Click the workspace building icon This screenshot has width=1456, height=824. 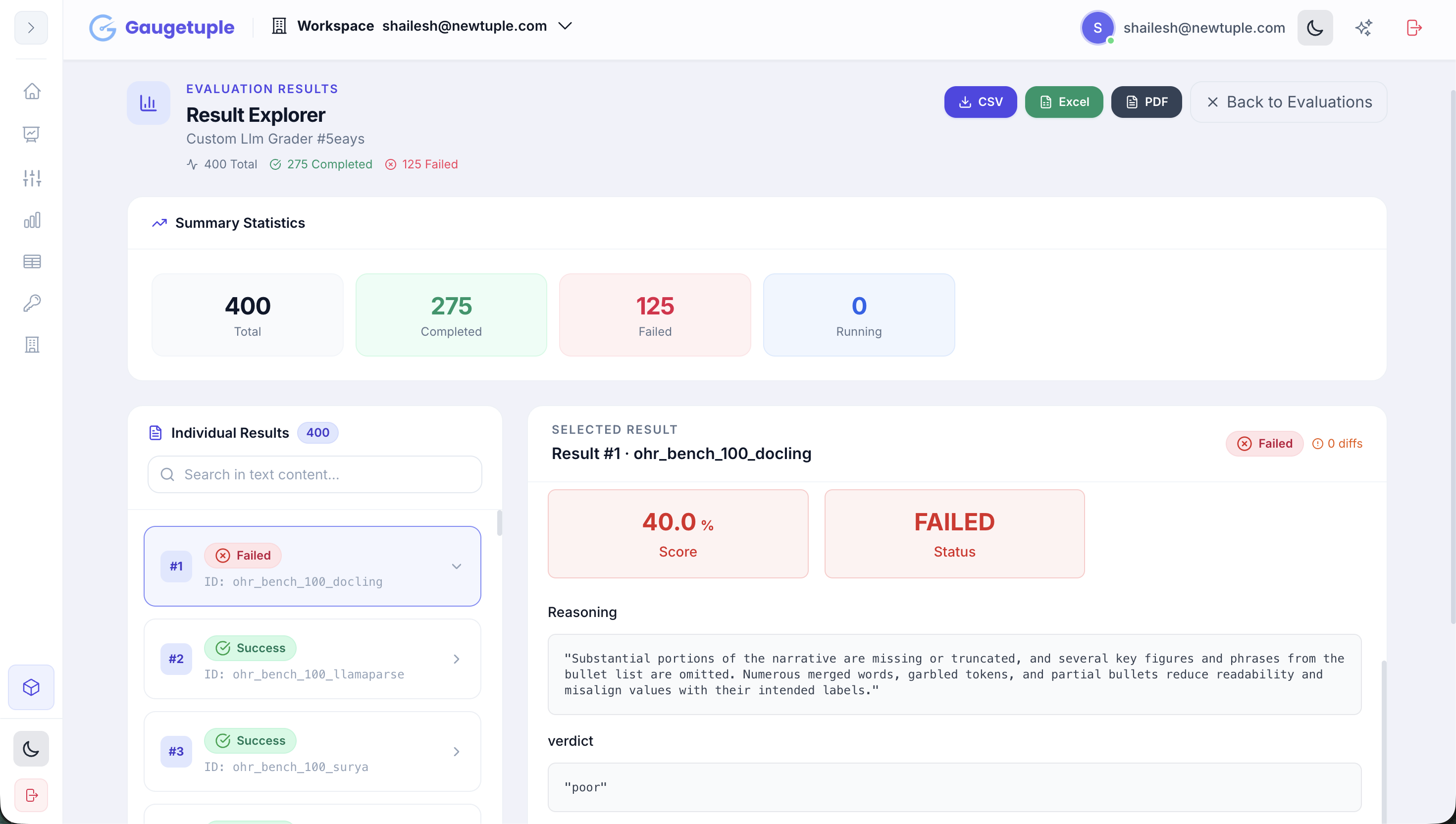point(279,26)
